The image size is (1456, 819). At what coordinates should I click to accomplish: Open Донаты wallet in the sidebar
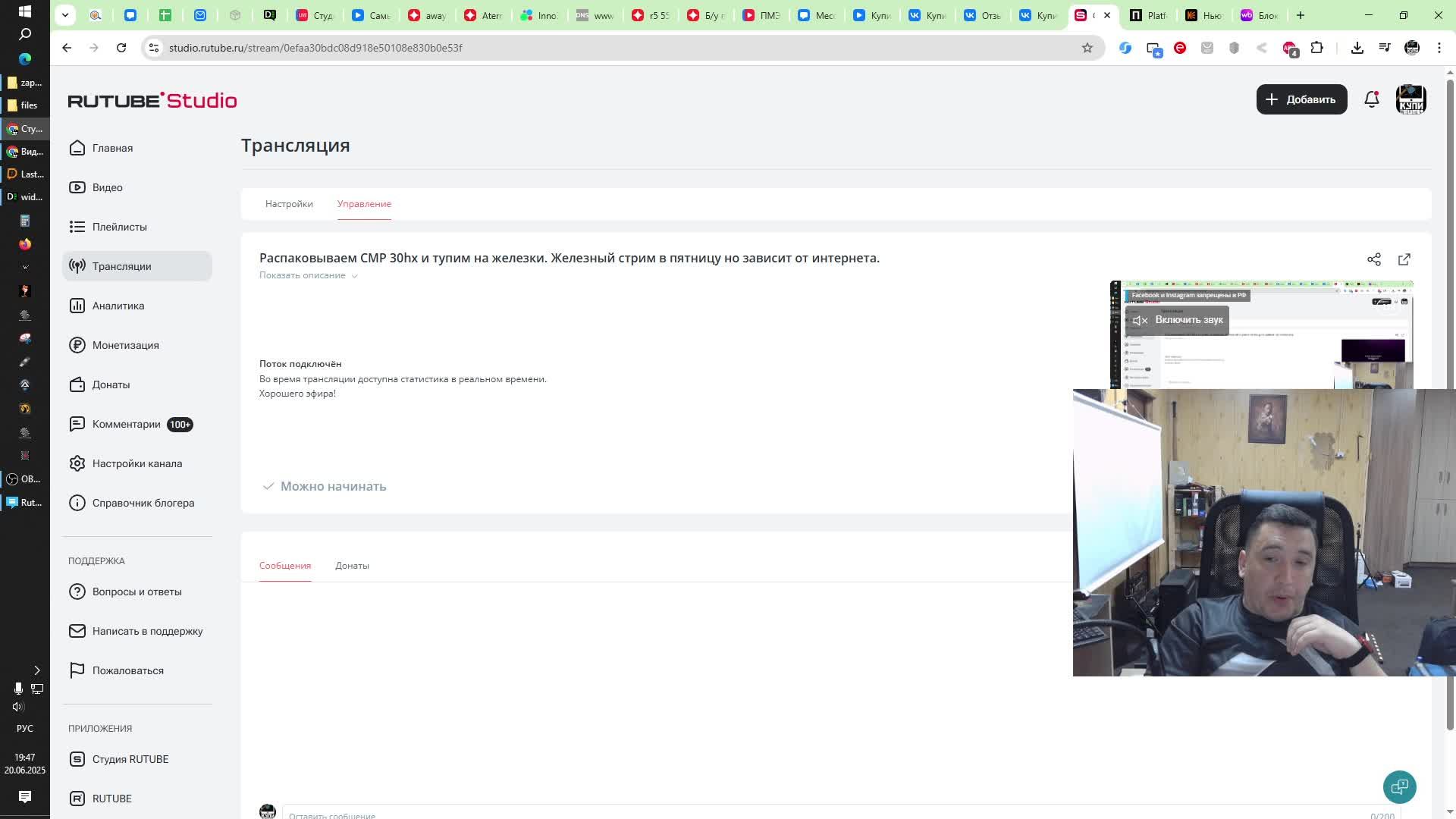111,384
